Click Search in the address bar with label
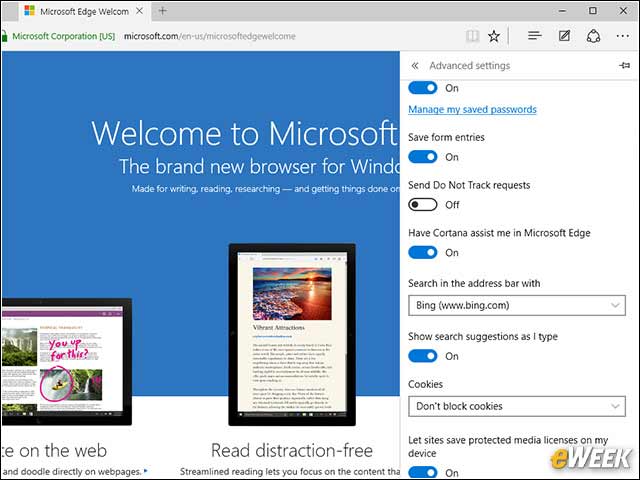The height and width of the screenshot is (480, 640). (x=474, y=283)
